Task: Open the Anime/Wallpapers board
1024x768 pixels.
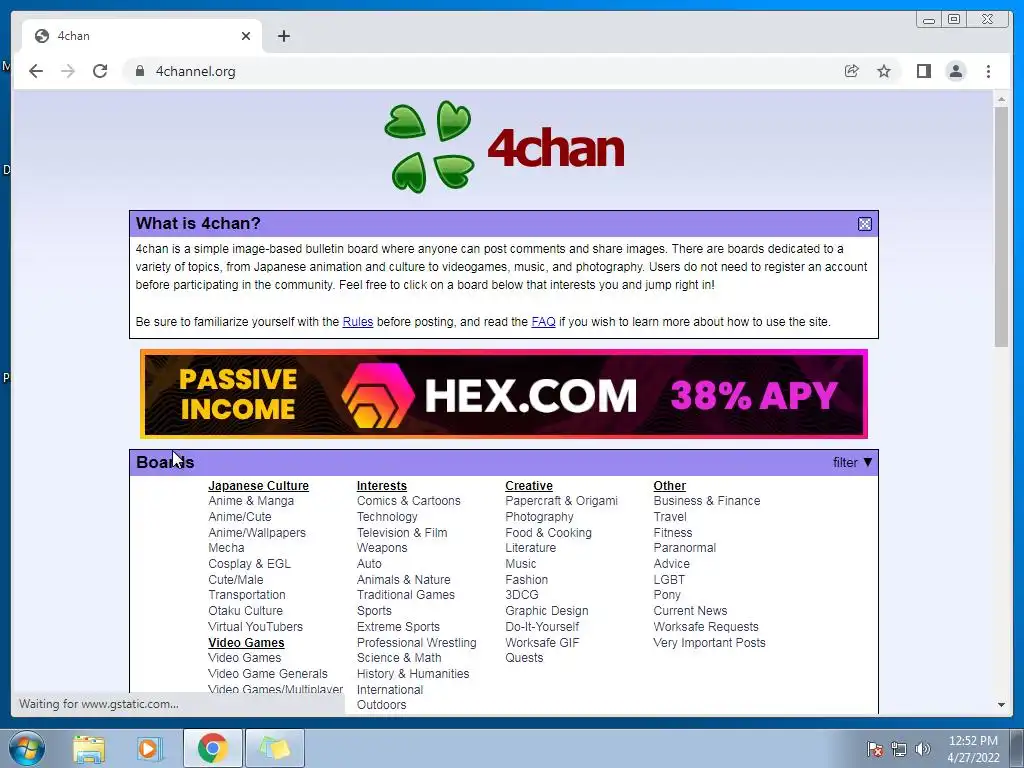Action: (257, 533)
